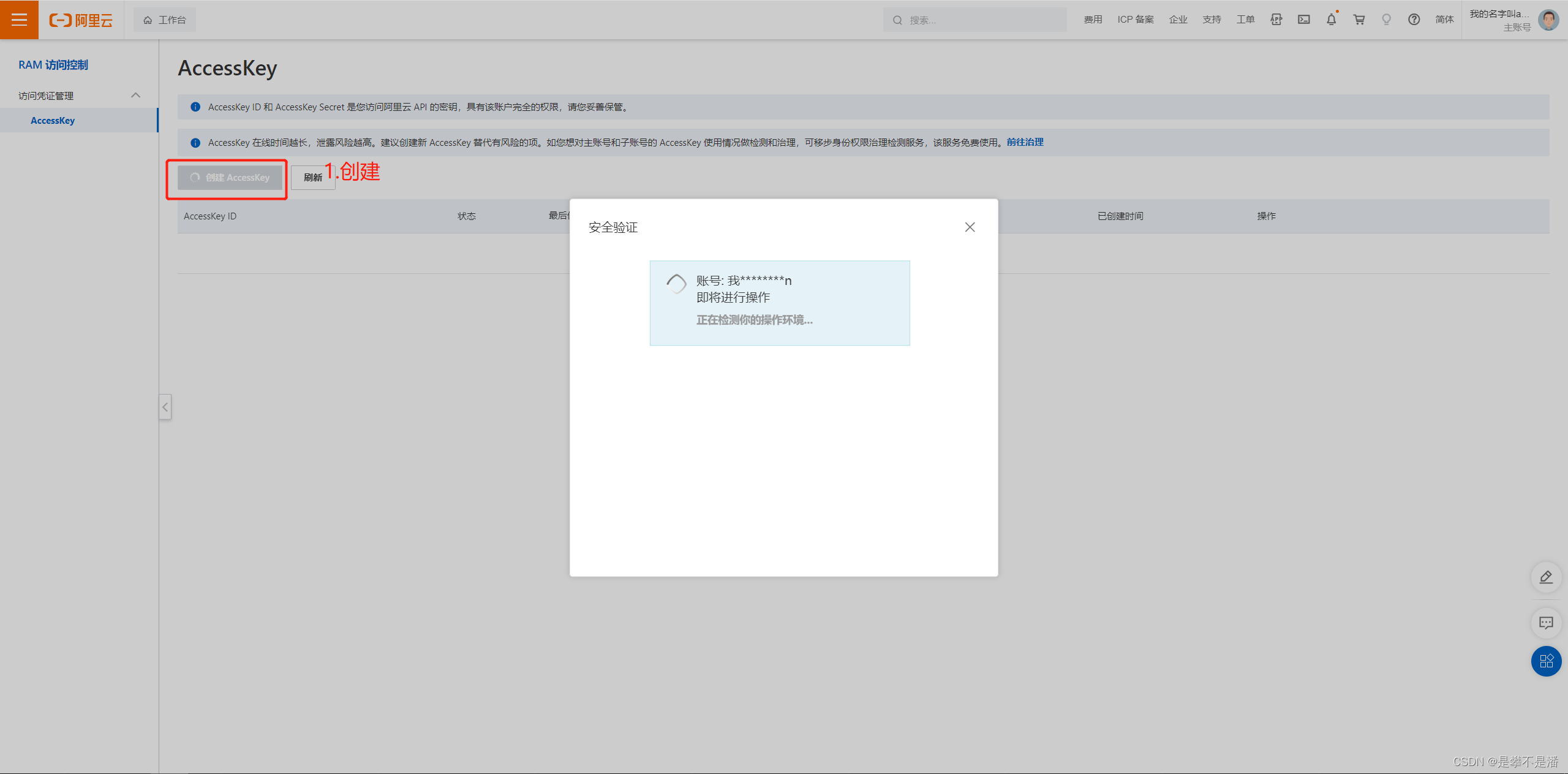
Task: Collapse the left sidebar with arrow handle
Action: tap(165, 407)
